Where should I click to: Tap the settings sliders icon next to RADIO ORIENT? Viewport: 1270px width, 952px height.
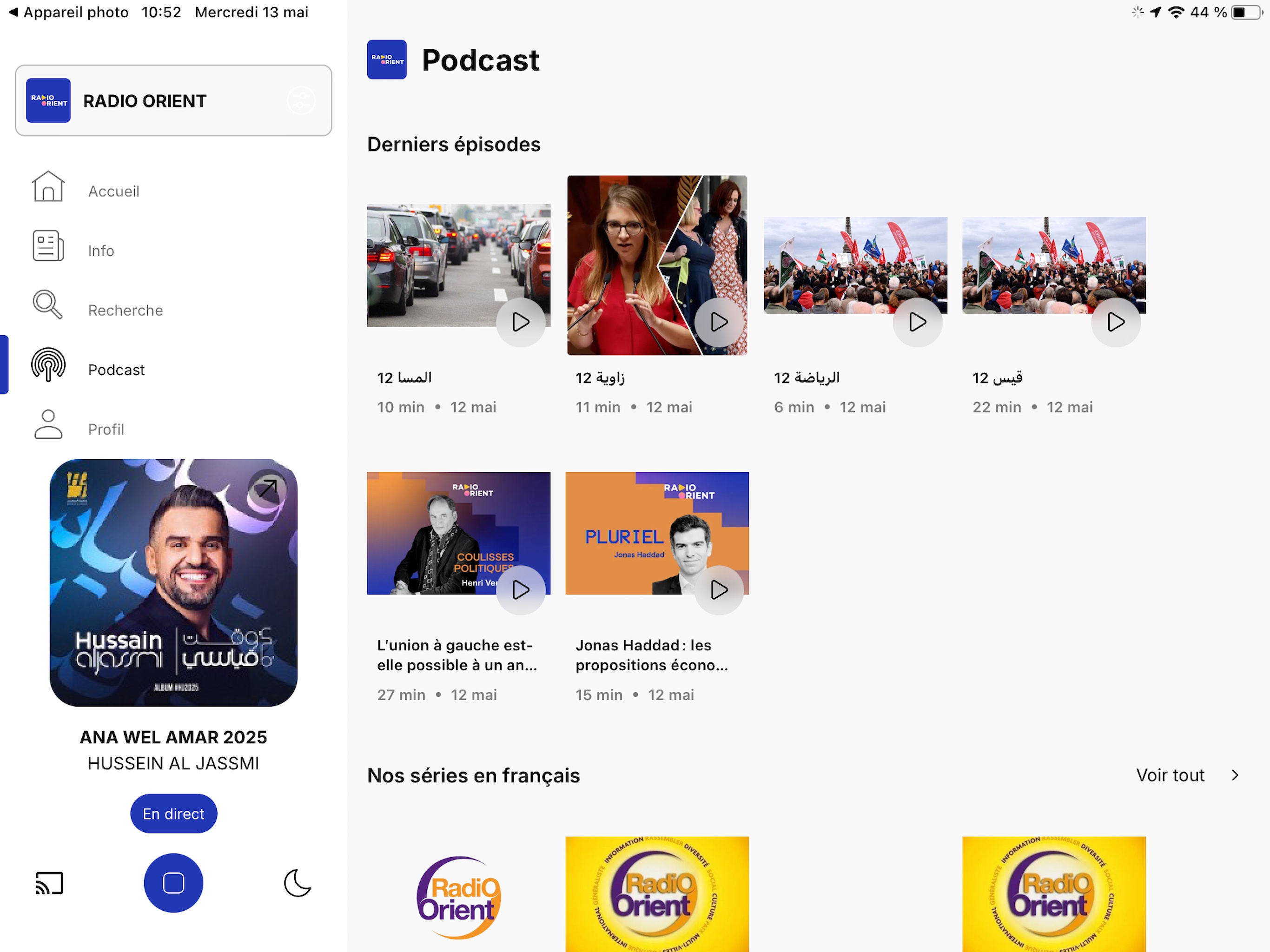(x=301, y=100)
